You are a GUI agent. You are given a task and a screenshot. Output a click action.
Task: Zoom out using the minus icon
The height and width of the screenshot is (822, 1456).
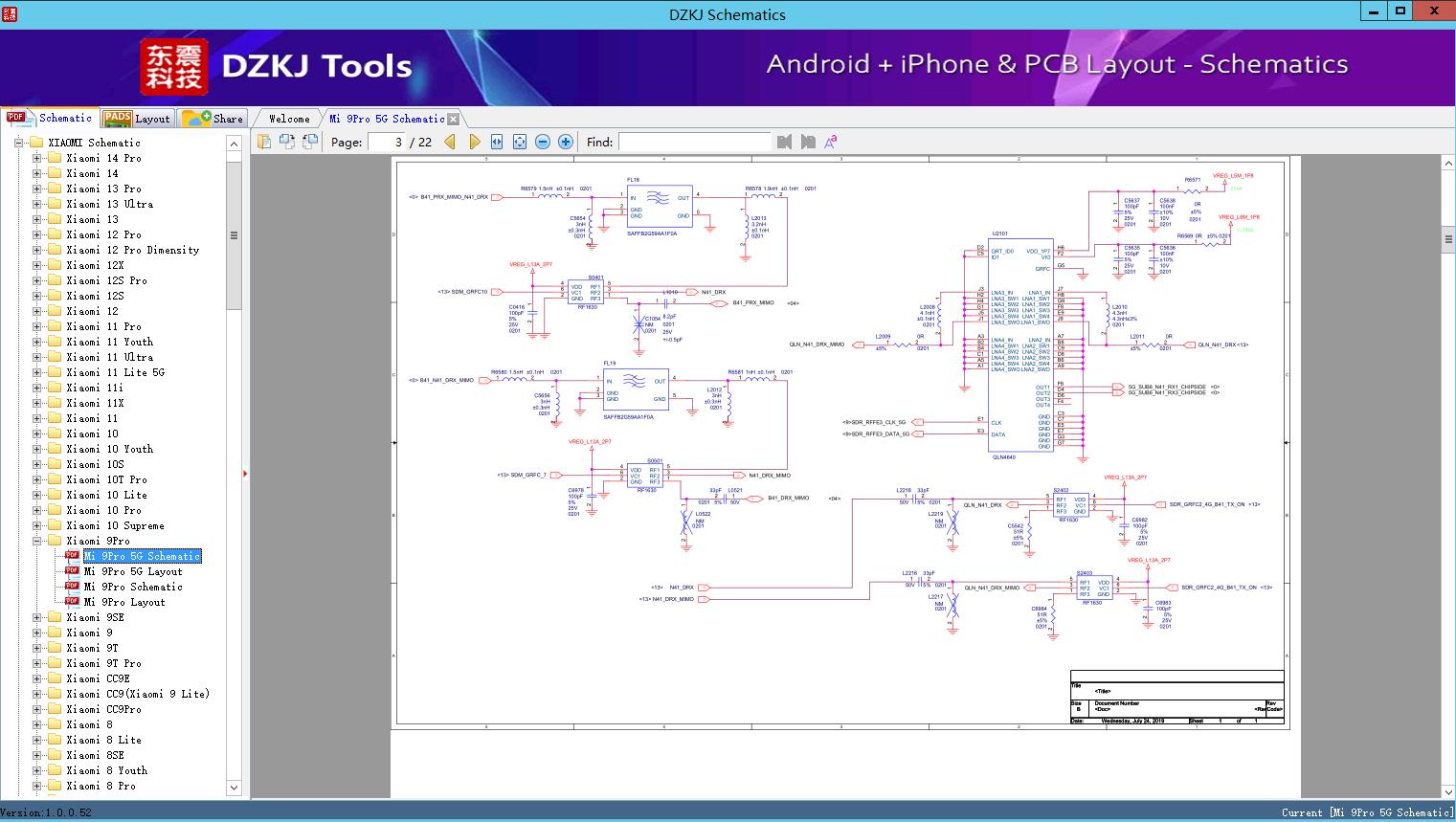543,142
